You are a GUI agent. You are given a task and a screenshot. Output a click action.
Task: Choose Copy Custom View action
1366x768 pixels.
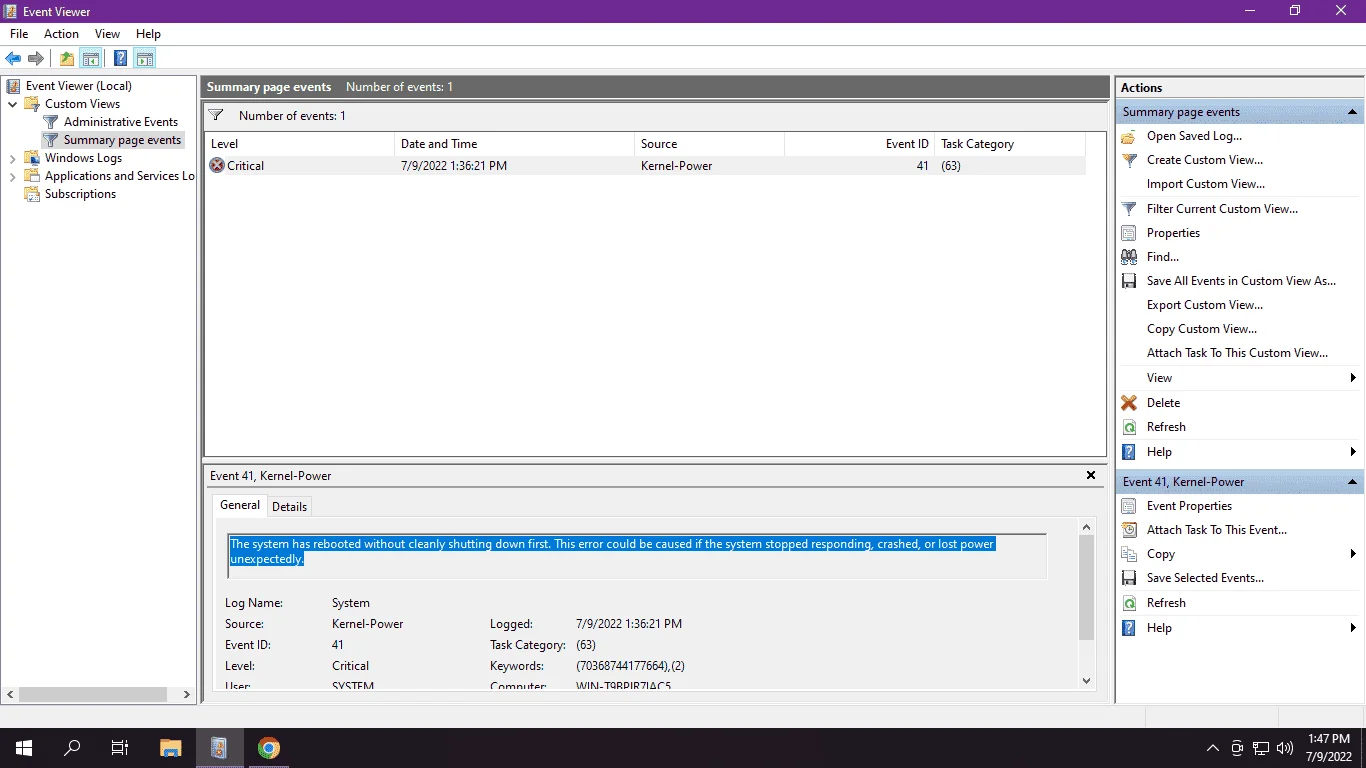[x=1202, y=329]
